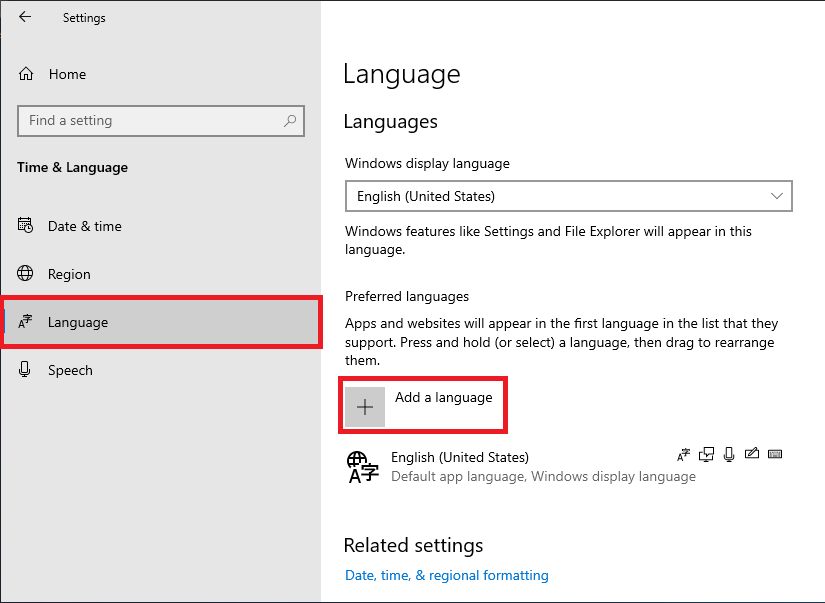Open the Windows display language dropdown
Screen dimensions: 825x603
tap(568, 196)
